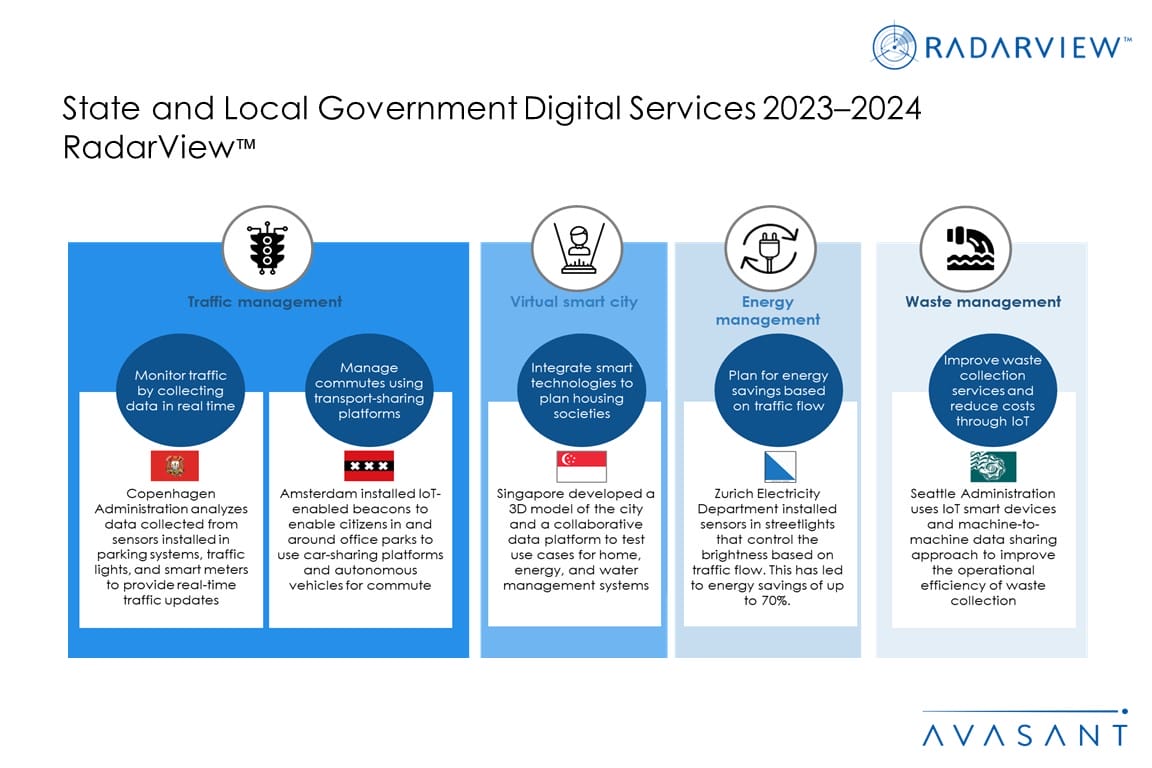Click the Copenhagen flag icon
The image size is (1152, 768).
175,466
